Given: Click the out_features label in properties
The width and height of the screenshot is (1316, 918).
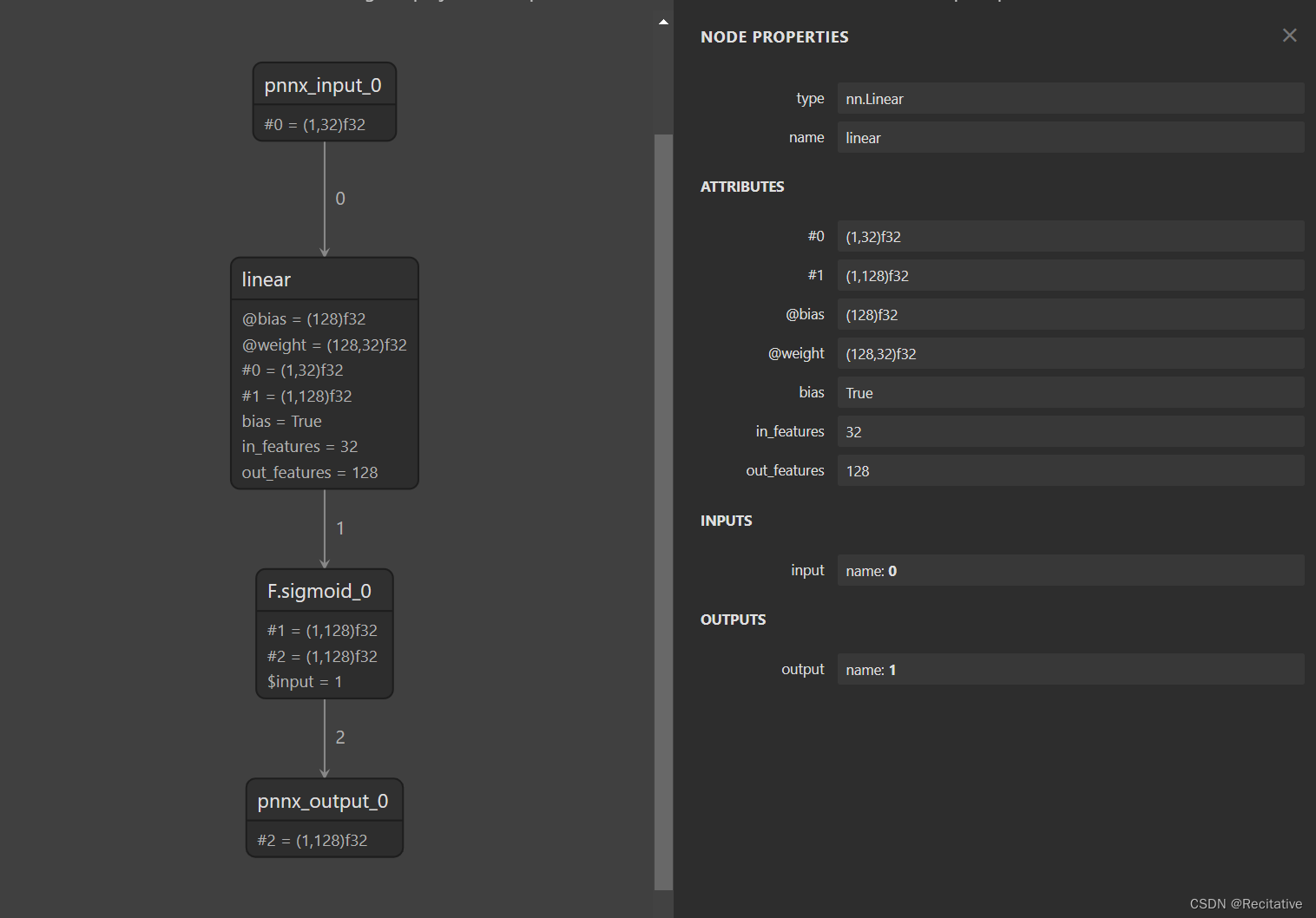Looking at the screenshot, I should (786, 470).
